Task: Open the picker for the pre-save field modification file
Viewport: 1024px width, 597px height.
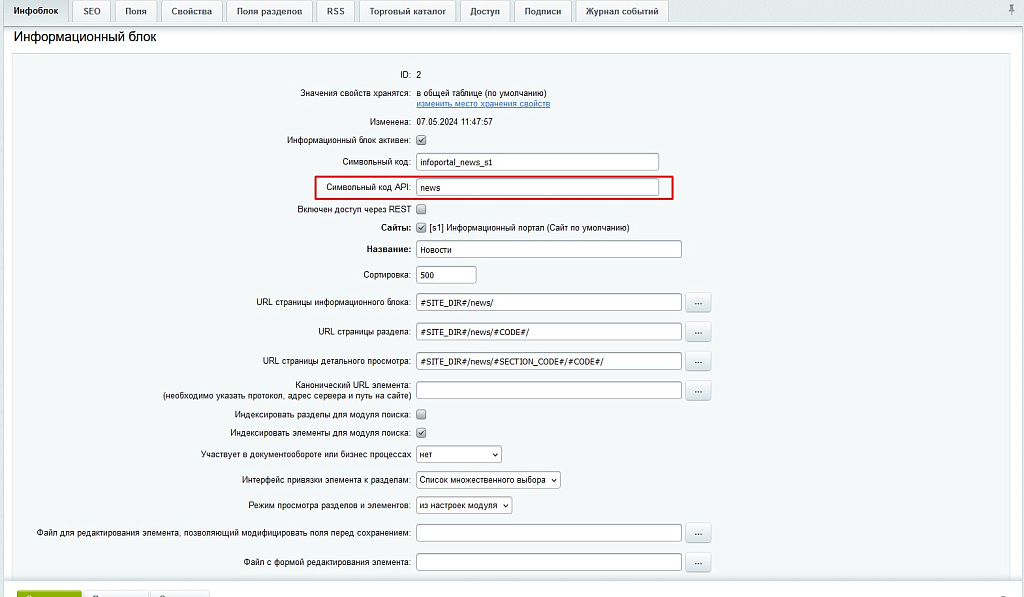Action: [697, 533]
